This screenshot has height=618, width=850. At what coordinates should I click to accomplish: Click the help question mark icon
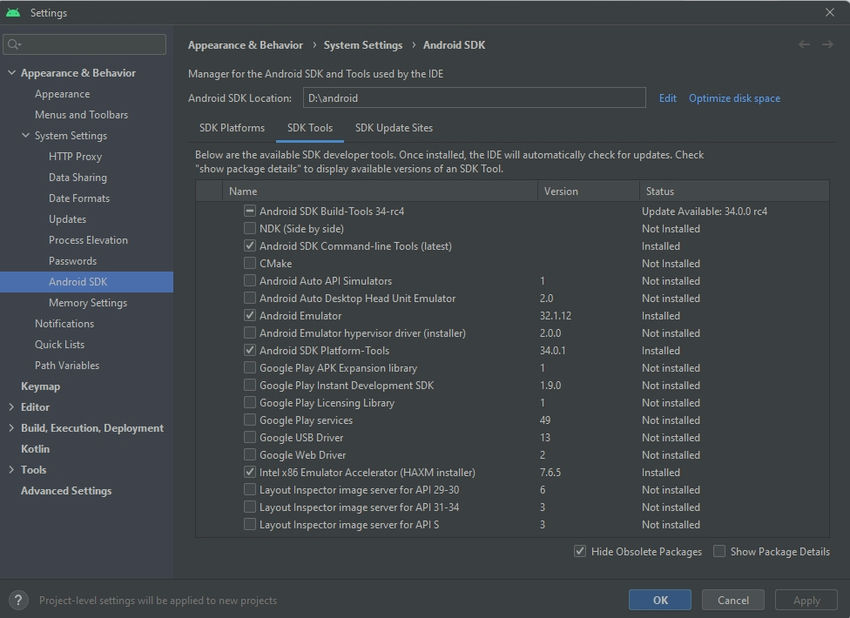pyautogui.click(x=19, y=600)
